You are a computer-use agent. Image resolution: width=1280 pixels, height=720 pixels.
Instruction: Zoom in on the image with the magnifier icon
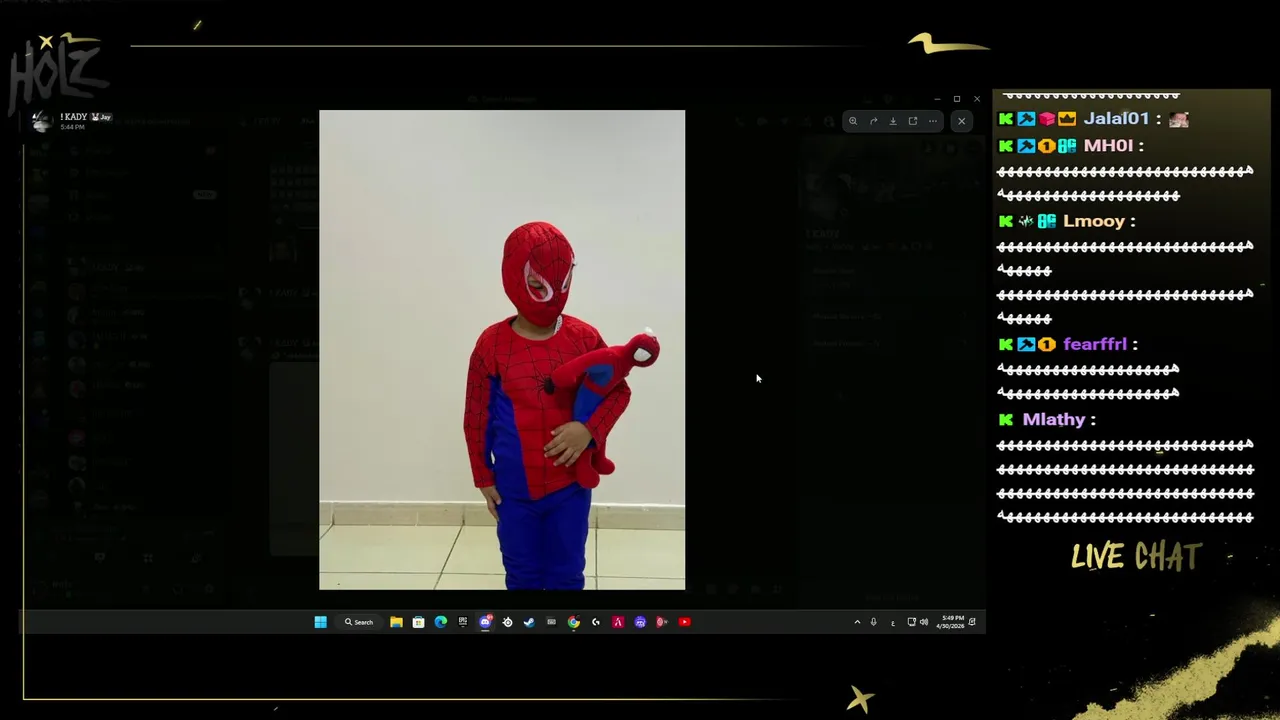tap(853, 121)
